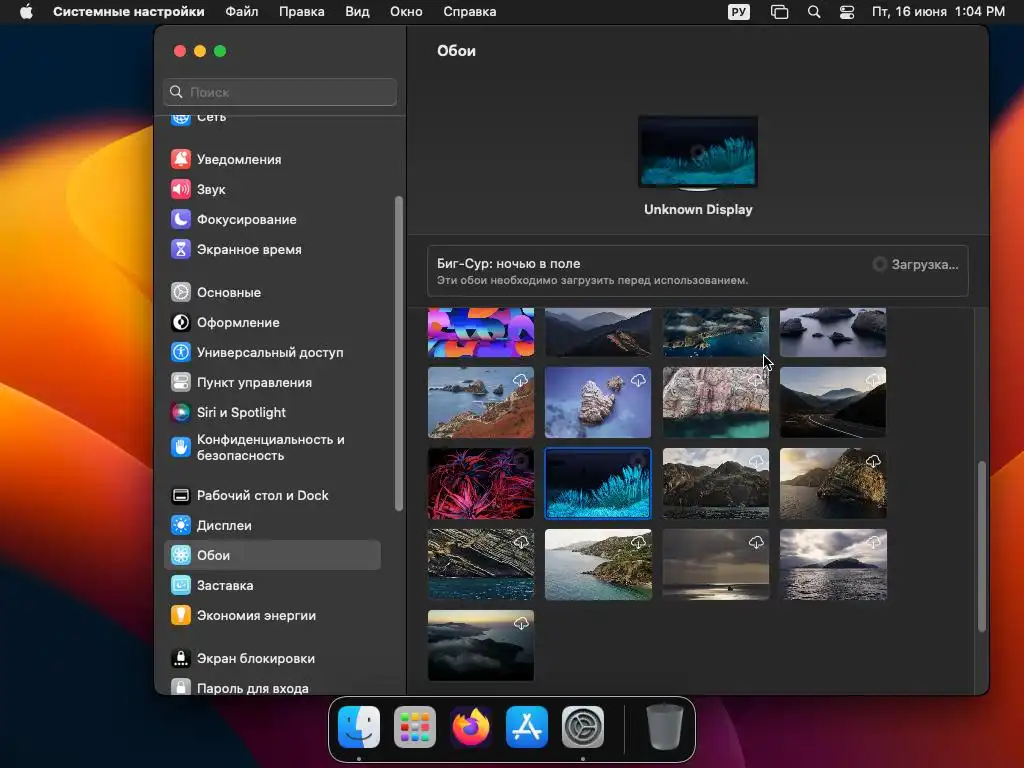This screenshot has height=768, width=1024.
Task: Open the Файл menu
Action: click(x=242, y=12)
